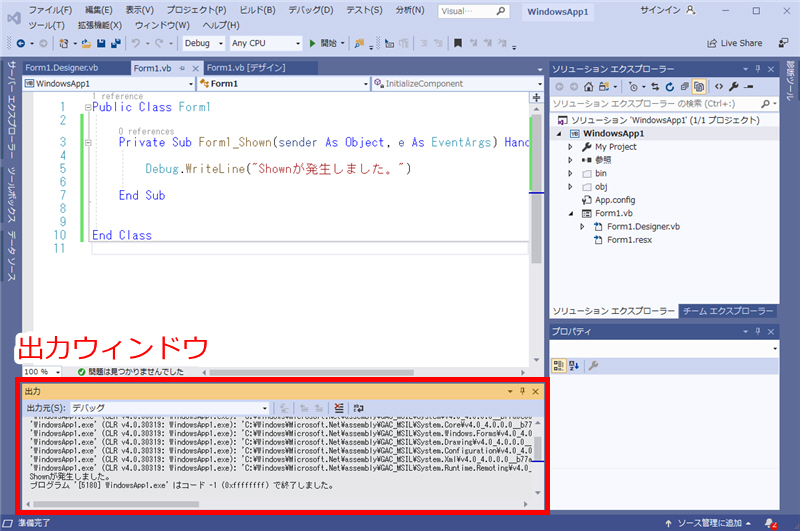Click the Live Share button

pyautogui.click(x=734, y=43)
